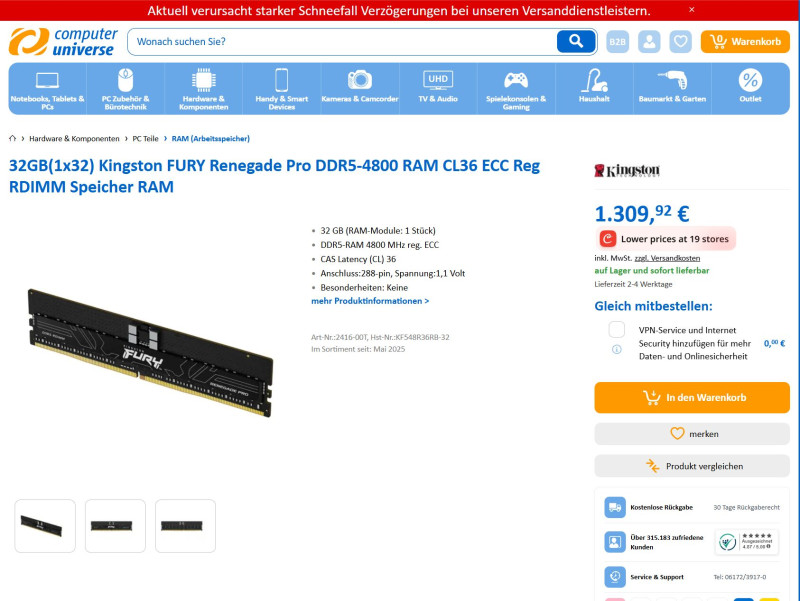The height and width of the screenshot is (601, 800).
Task: Click Produkt vergleichen button
Action: pyautogui.click(x=692, y=466)
